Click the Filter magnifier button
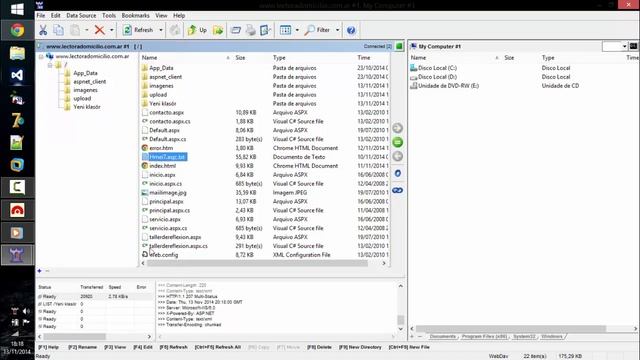The height and width of the screenshot is (360, 640). pyautogui.click(x=318, y=30)
